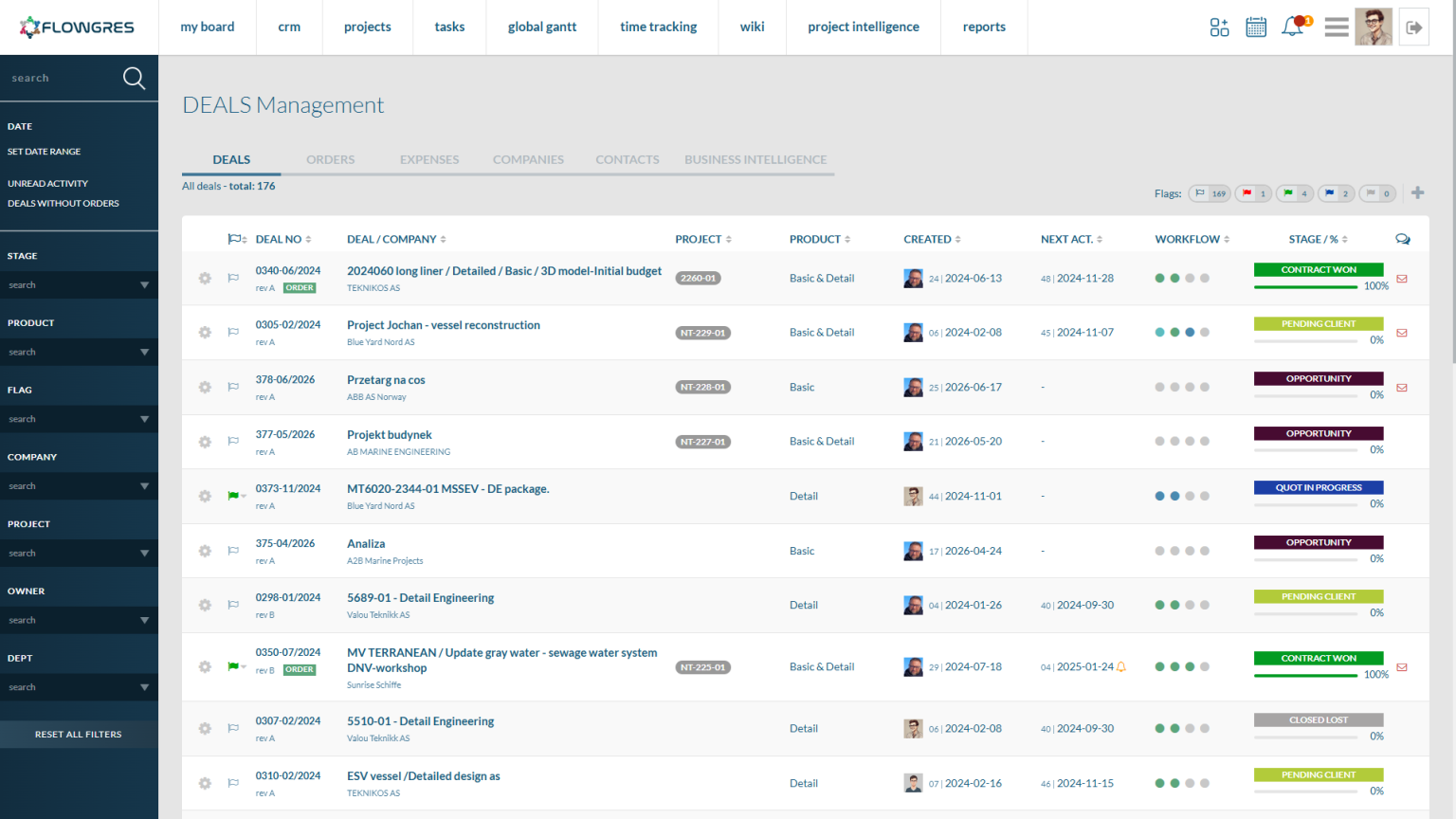Open the COMPANIES tab

click(528, 159)
